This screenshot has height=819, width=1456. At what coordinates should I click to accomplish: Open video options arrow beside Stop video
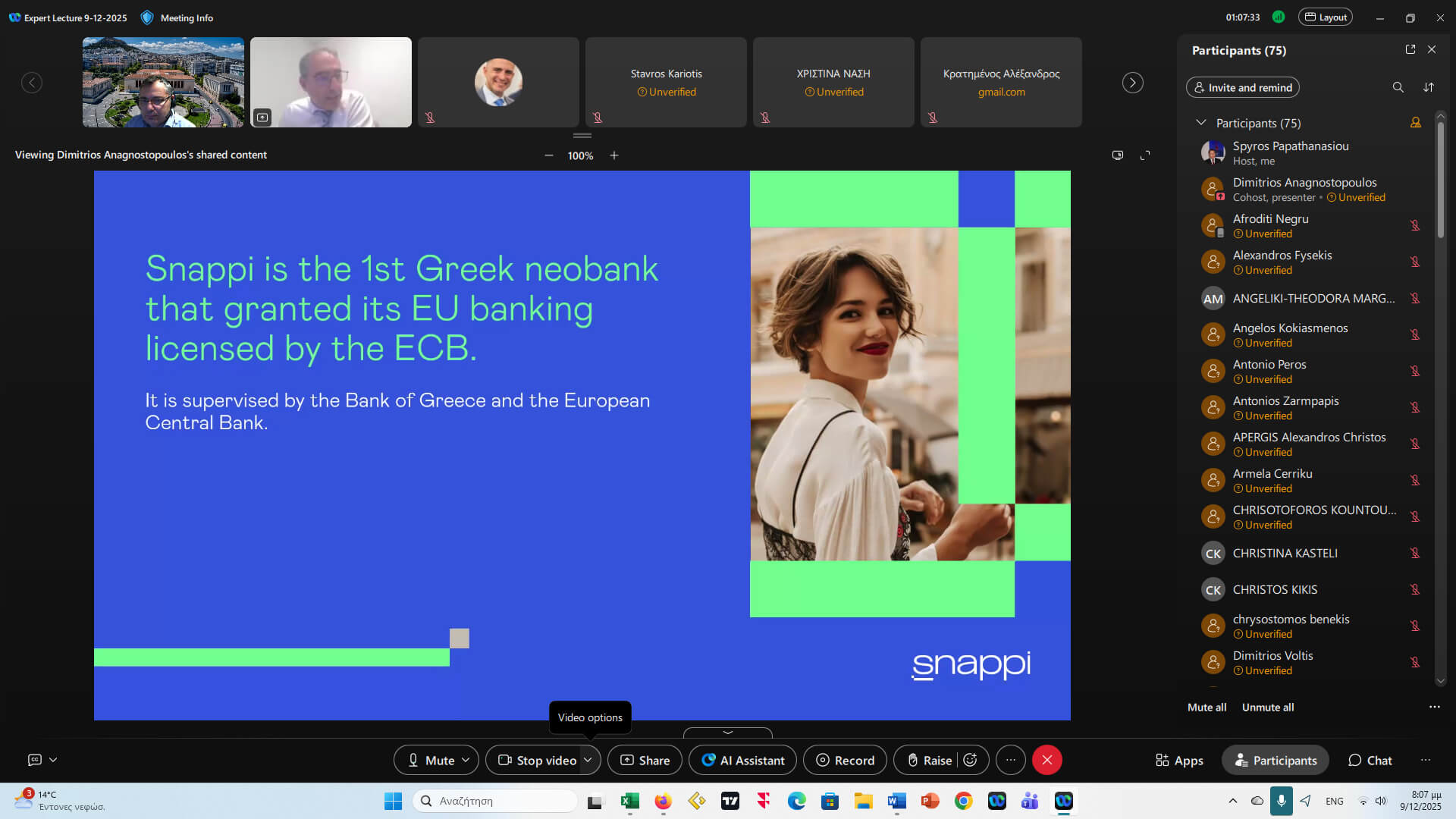pos(588,760)
